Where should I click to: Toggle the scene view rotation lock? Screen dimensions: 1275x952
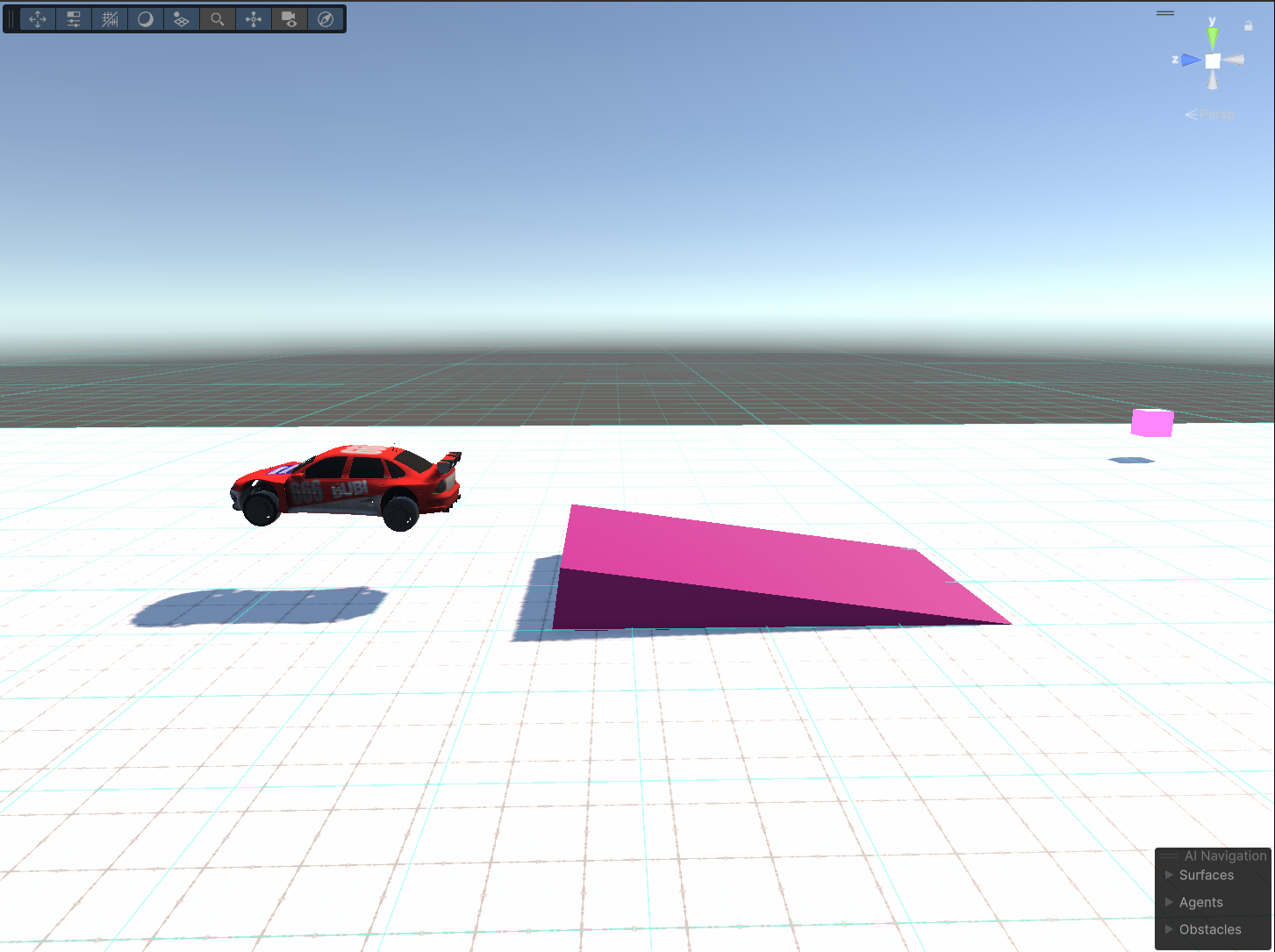(1248, 26)
